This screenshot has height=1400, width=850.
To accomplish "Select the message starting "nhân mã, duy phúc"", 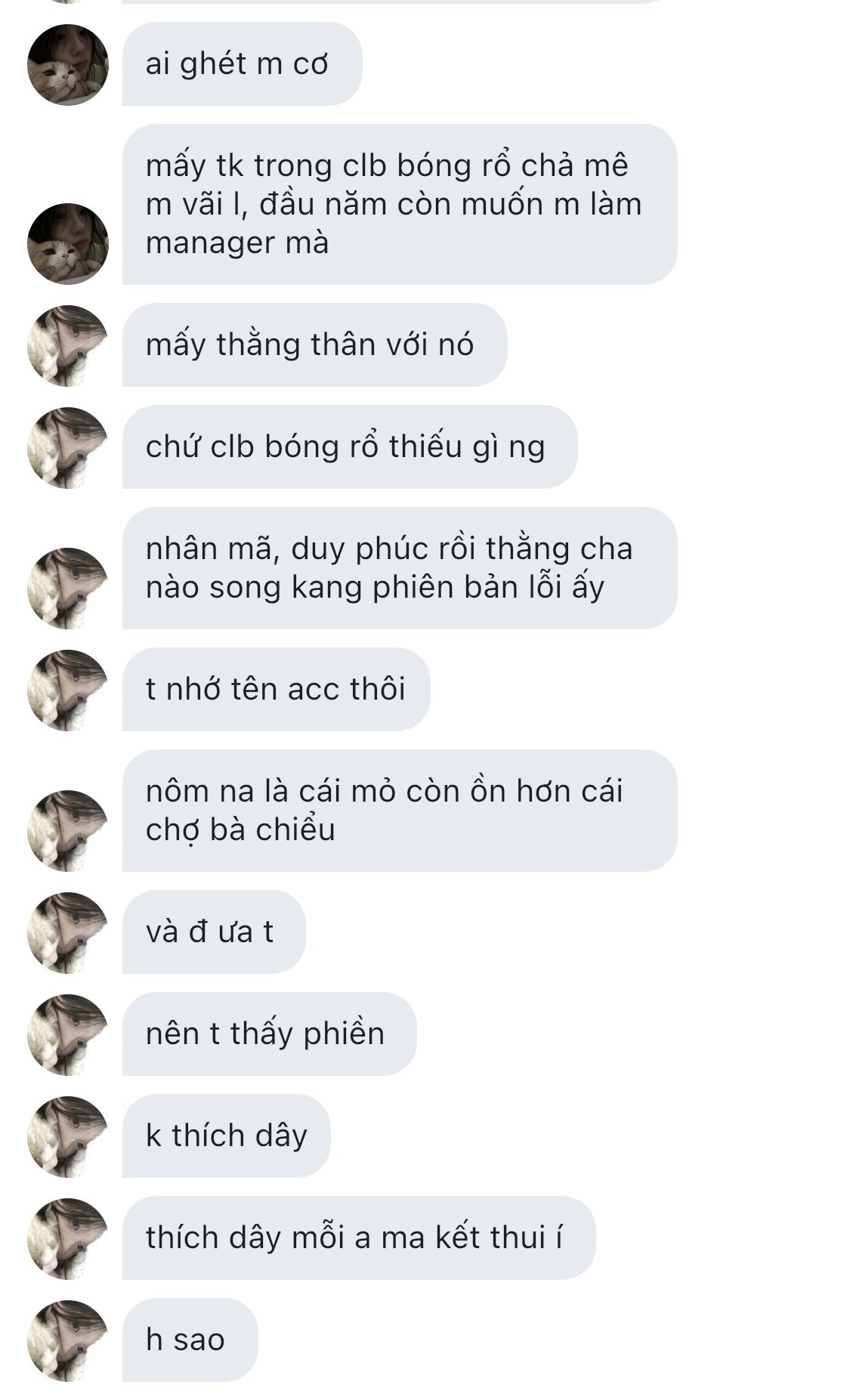I will coord(400,568).
